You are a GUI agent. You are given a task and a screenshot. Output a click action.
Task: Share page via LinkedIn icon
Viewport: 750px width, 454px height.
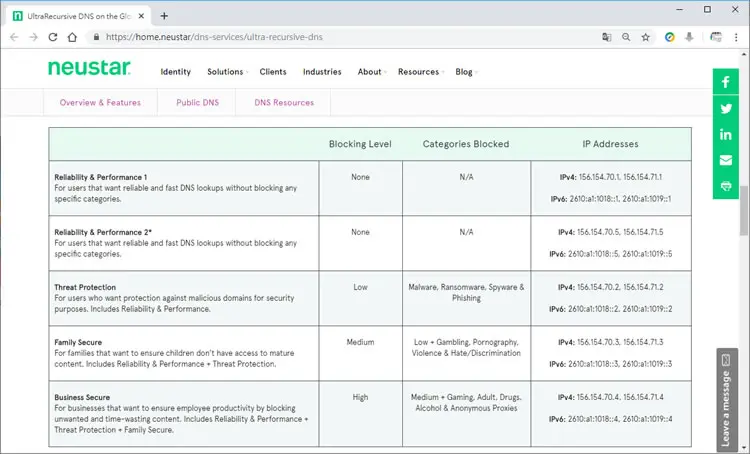(726, 134)
